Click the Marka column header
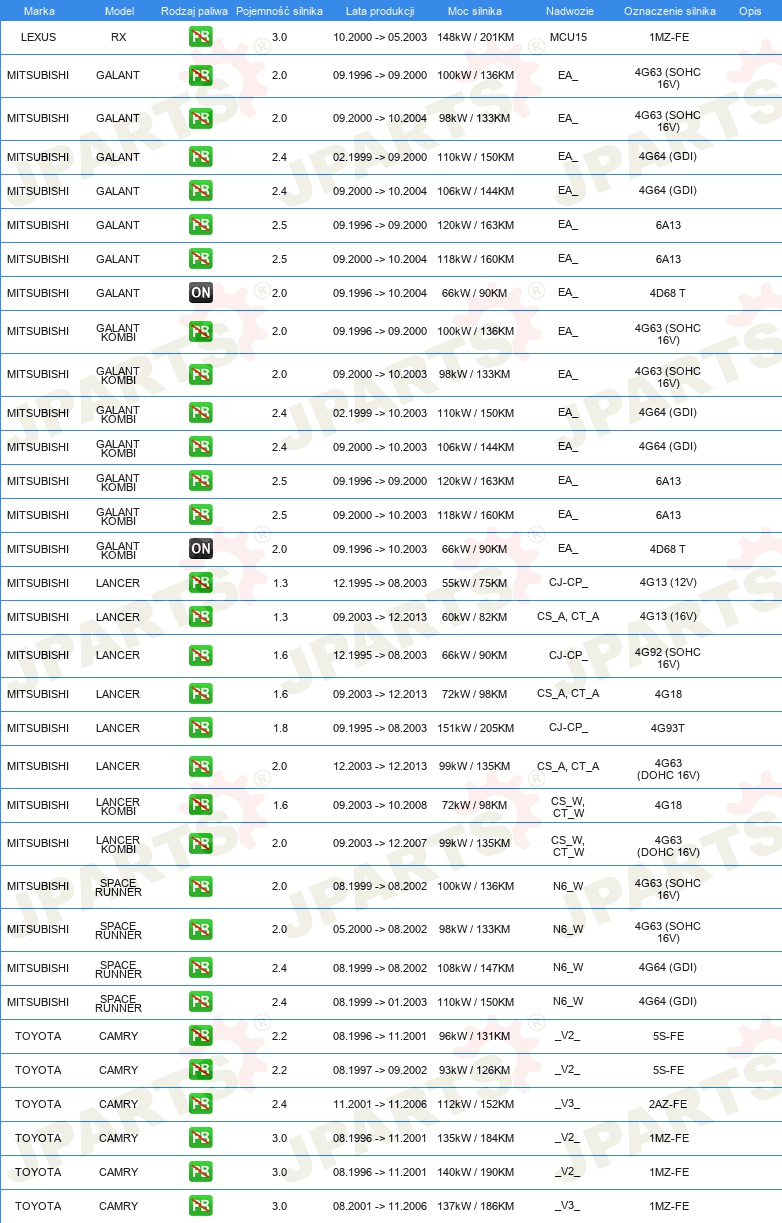This screenshot has width=782, height=1223. click(38, 11)
